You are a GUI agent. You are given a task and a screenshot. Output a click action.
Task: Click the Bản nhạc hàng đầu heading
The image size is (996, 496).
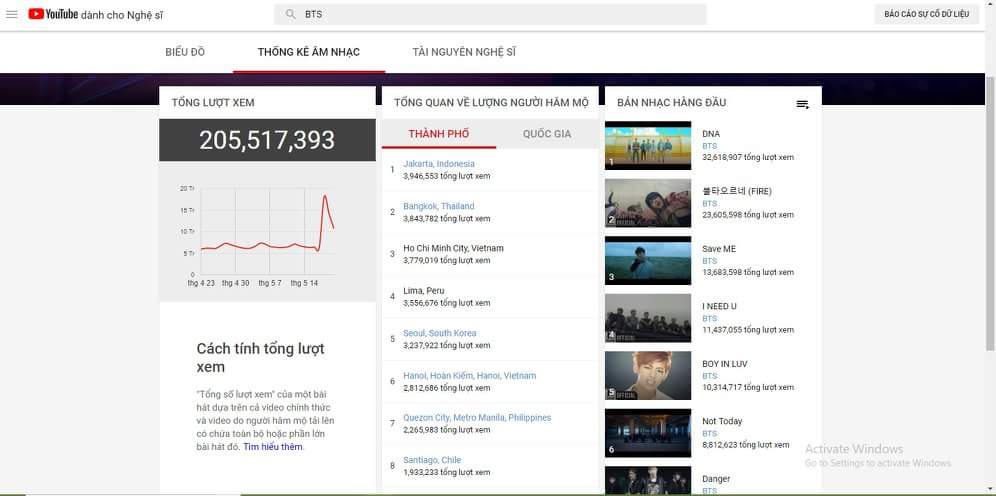[671, 102]
